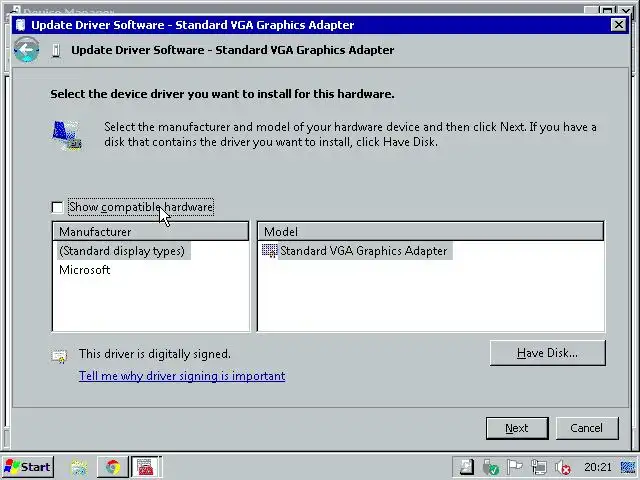Screen dimensions: 640x480
Task: Go back using the blue arrow button
Action: (x=27, y=50)
